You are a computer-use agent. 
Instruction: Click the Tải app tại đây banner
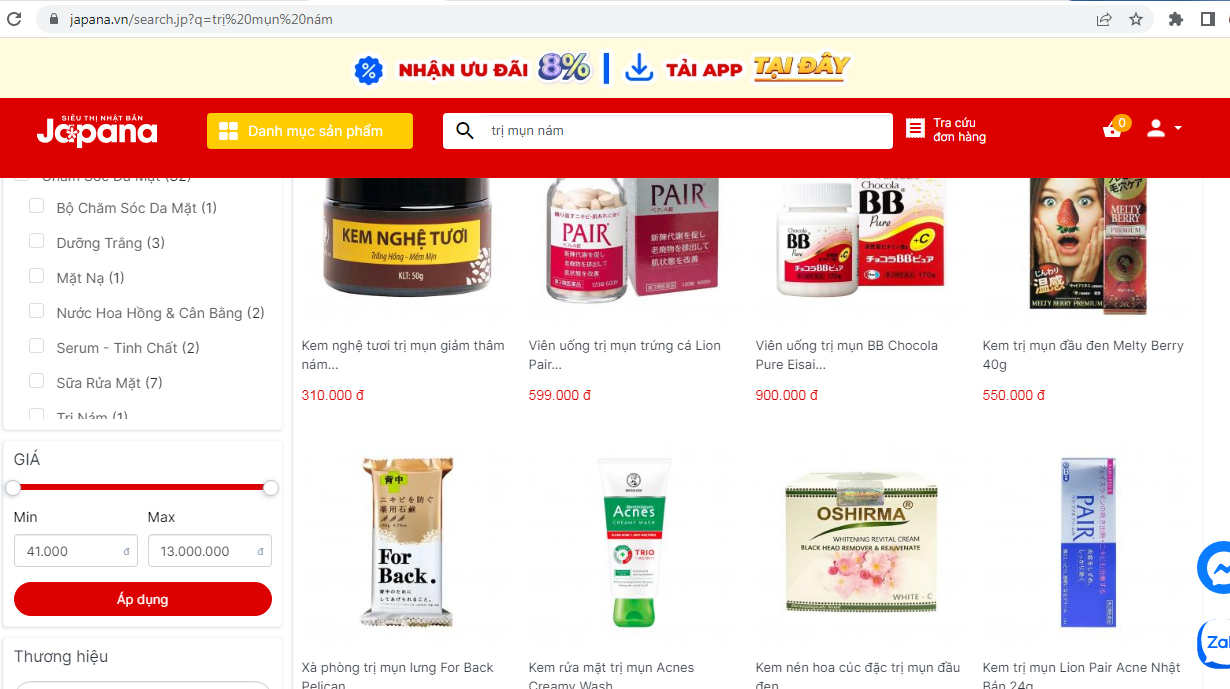(738, 68)
